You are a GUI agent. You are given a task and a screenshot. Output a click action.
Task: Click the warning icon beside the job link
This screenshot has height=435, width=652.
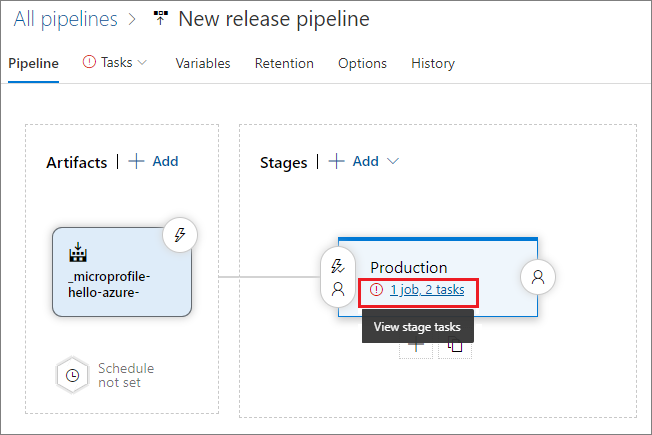tap(376, 290)
